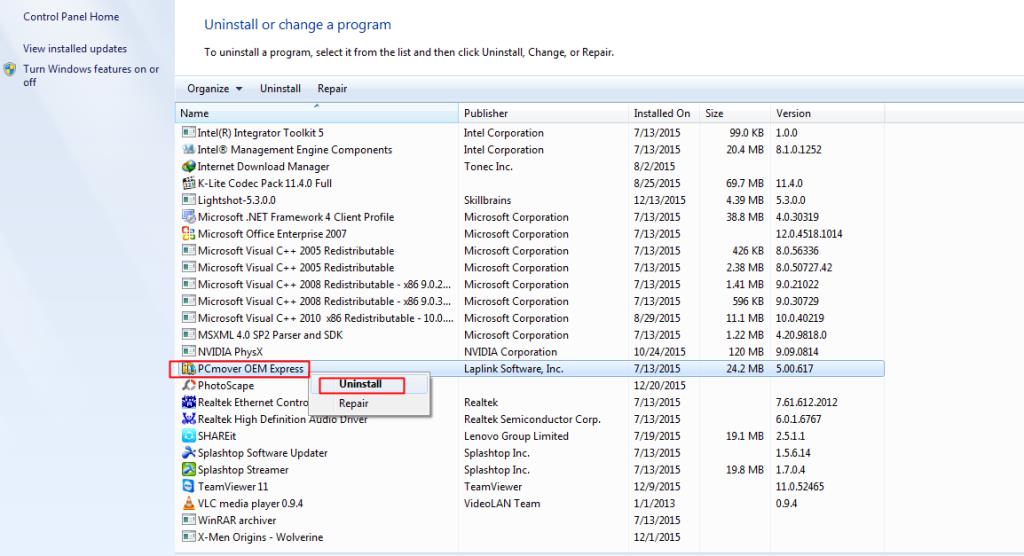Open Control Panel Home link
Screen dimensions: 1024x556
click(x=71, y=17)
